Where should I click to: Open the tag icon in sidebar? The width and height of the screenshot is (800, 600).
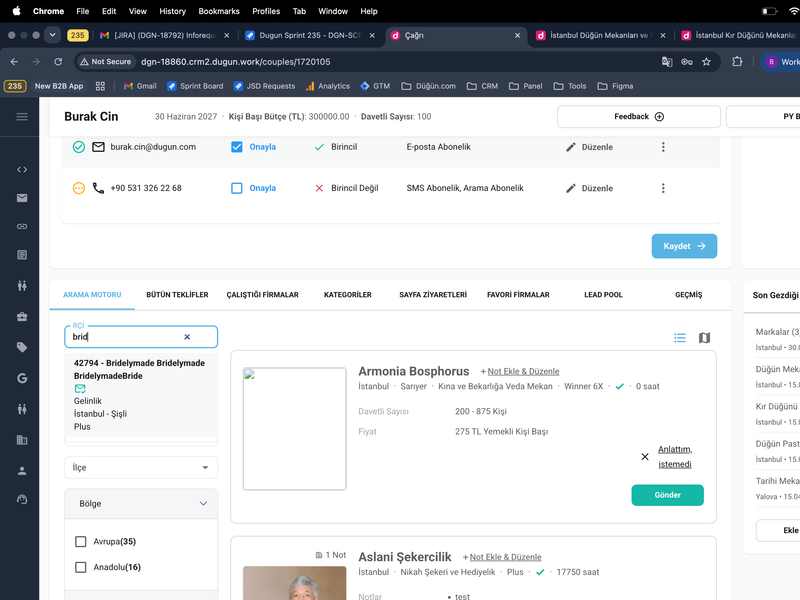[22, 347]
